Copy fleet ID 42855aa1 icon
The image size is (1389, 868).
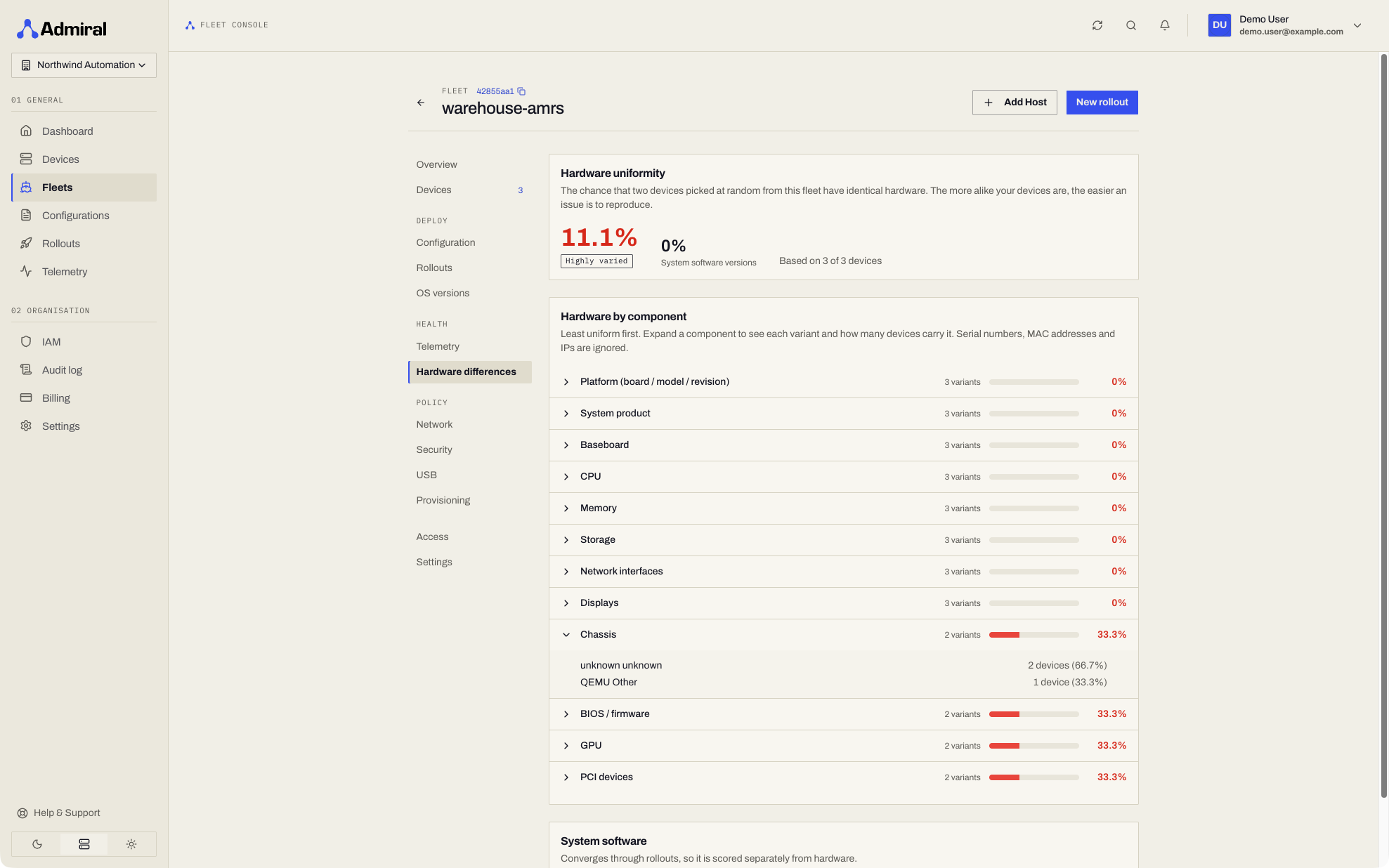click(521, 91)
